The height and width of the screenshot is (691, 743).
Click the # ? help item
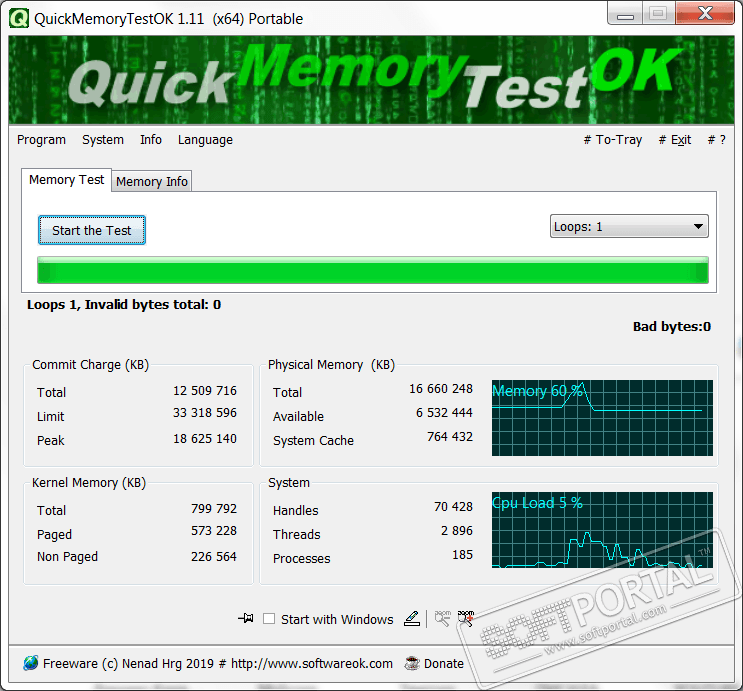pyautogui.click(x=716, y=140)
